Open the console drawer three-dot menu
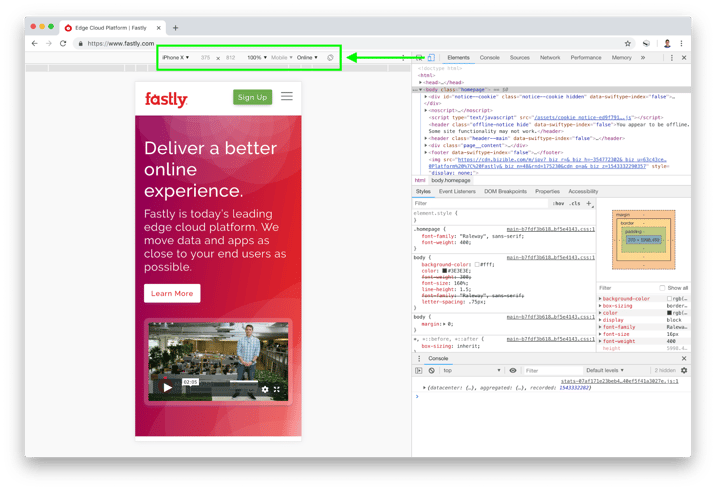 coord(419,358)
